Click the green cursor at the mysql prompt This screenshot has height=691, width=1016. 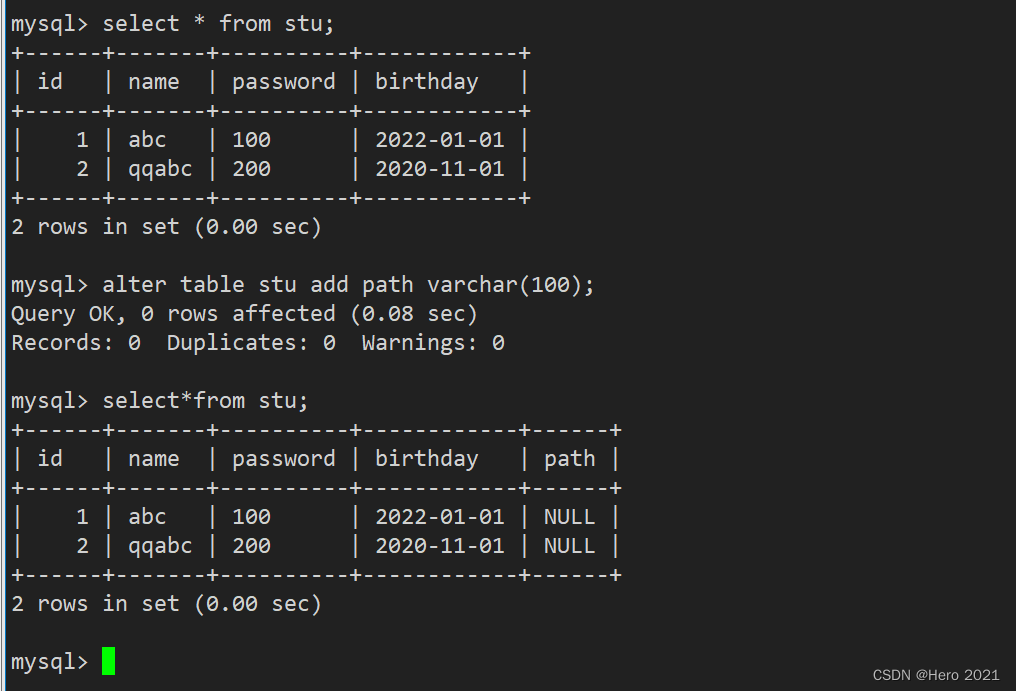click(x=108, y=661)
